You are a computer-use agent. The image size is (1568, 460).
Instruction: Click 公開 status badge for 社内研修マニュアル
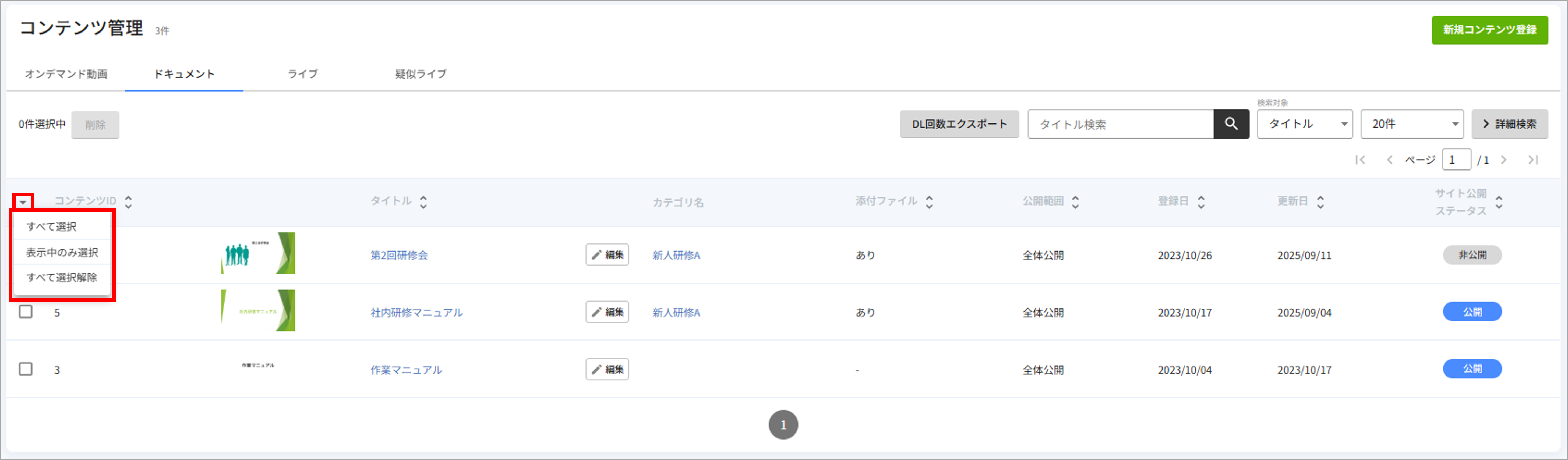[x=1472, y=312]
